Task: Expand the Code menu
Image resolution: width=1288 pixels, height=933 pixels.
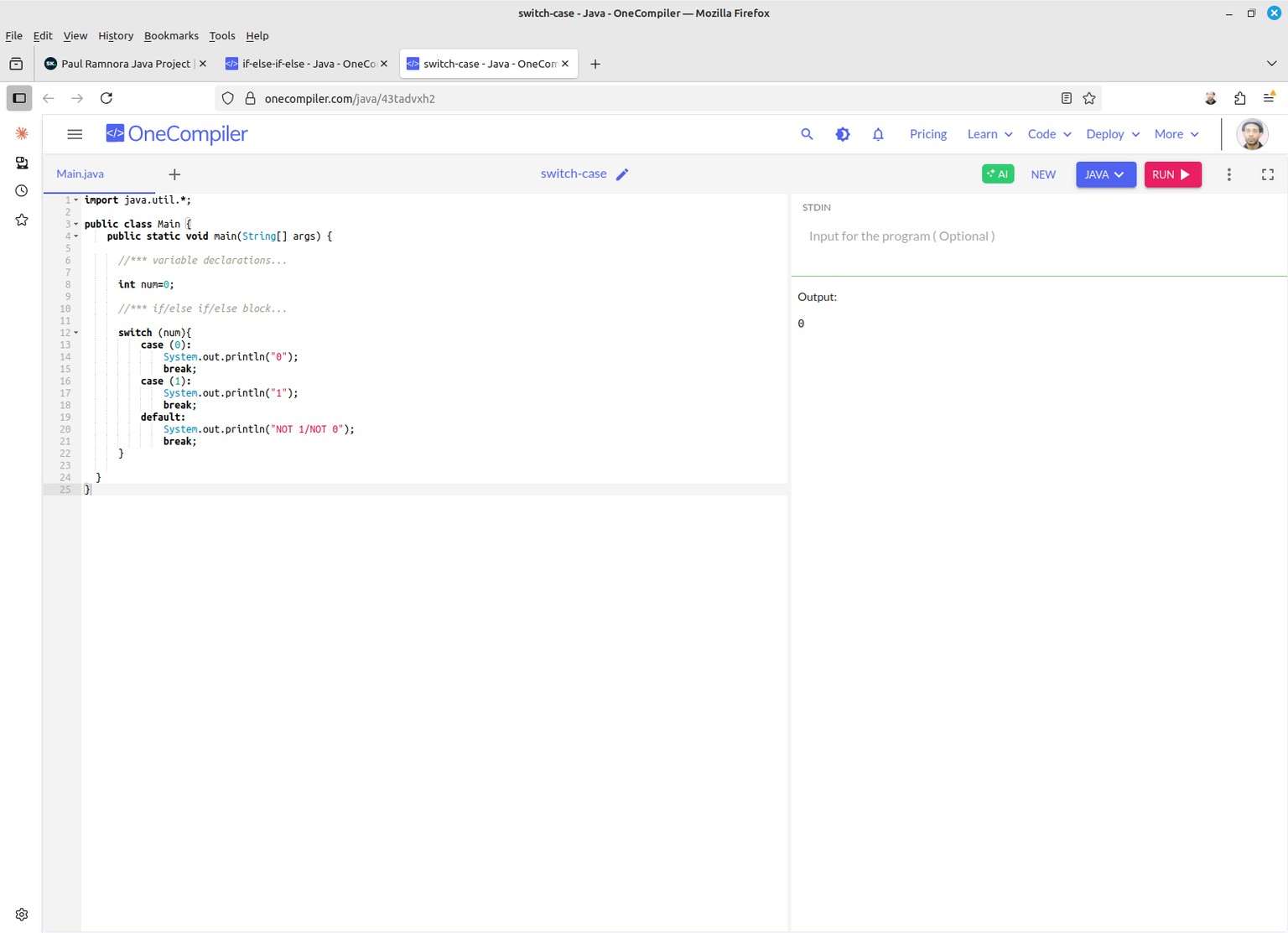Action: point(1050,134)
